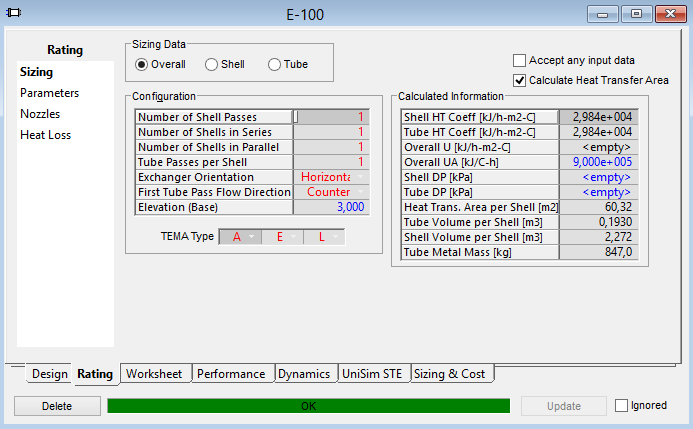This screenshot has width=693, height=429.
Task: Click Tube Volume per Shell value 0,1930
Action: tap(598, 222)
